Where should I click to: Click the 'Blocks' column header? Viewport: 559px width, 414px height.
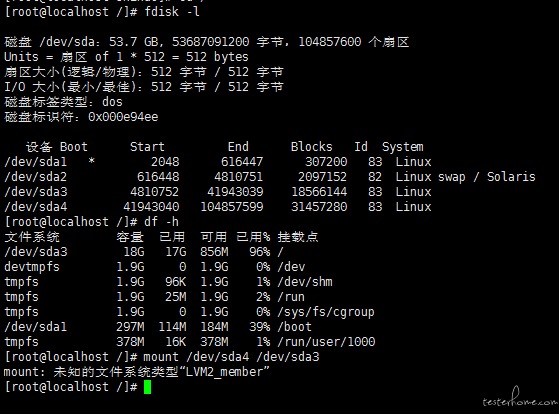312,147
